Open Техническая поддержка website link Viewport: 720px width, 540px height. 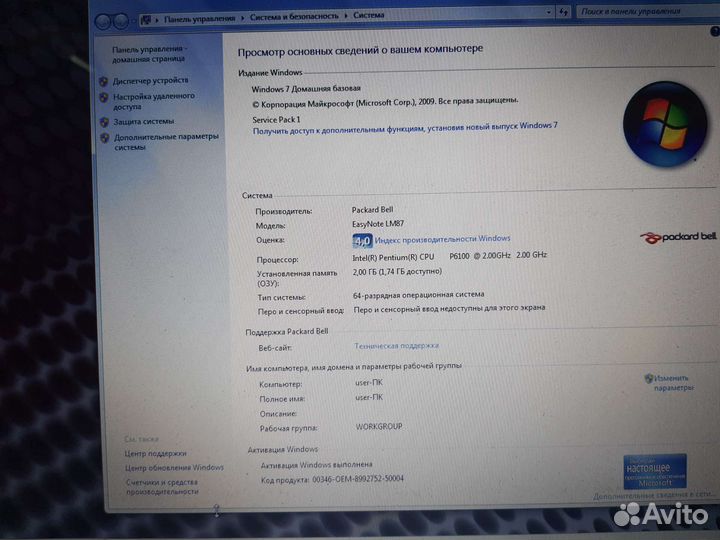click(396, 345)
